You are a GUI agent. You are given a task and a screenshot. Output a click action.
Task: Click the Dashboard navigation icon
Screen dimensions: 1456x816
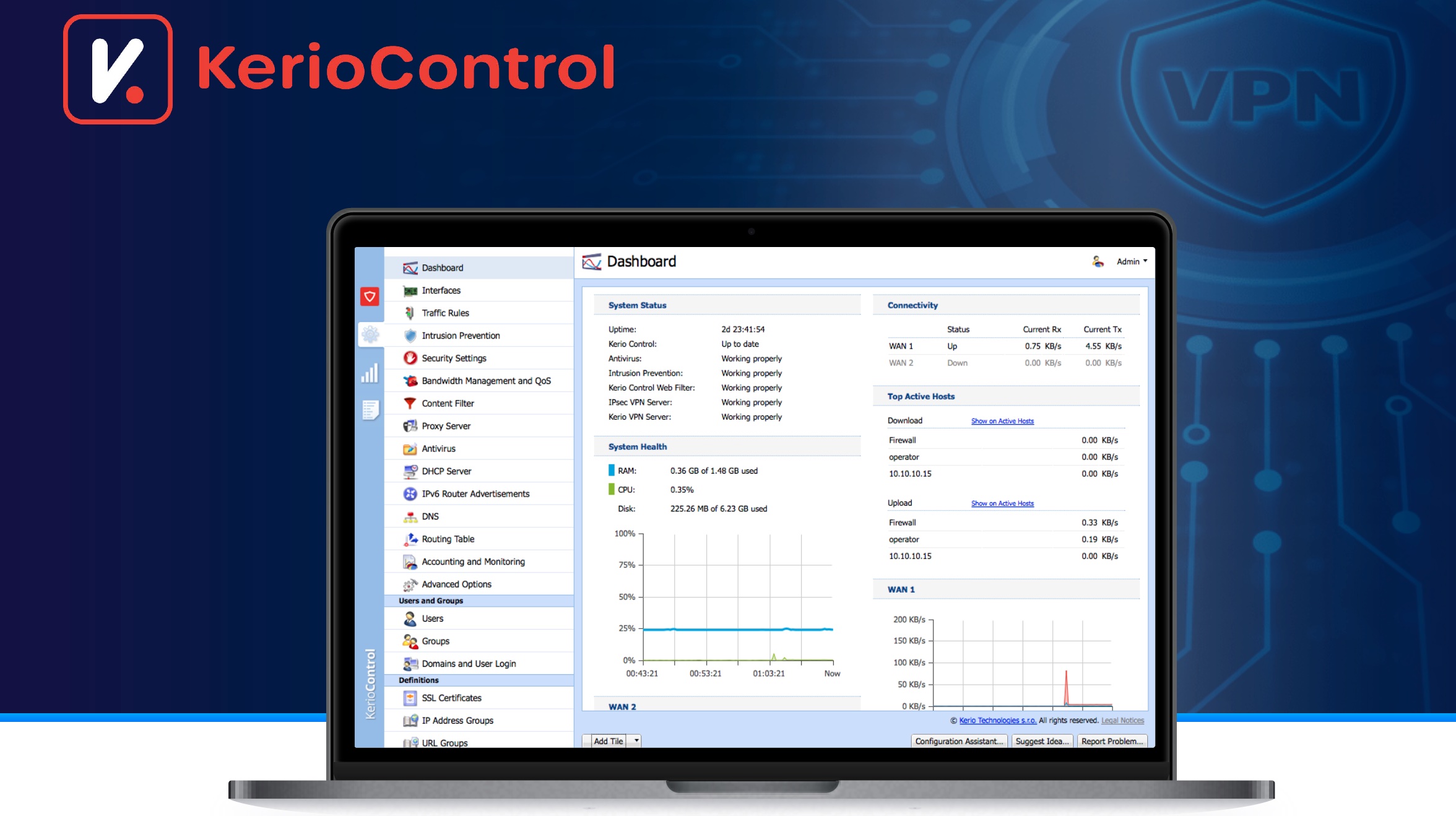click(x=411, y=266)
